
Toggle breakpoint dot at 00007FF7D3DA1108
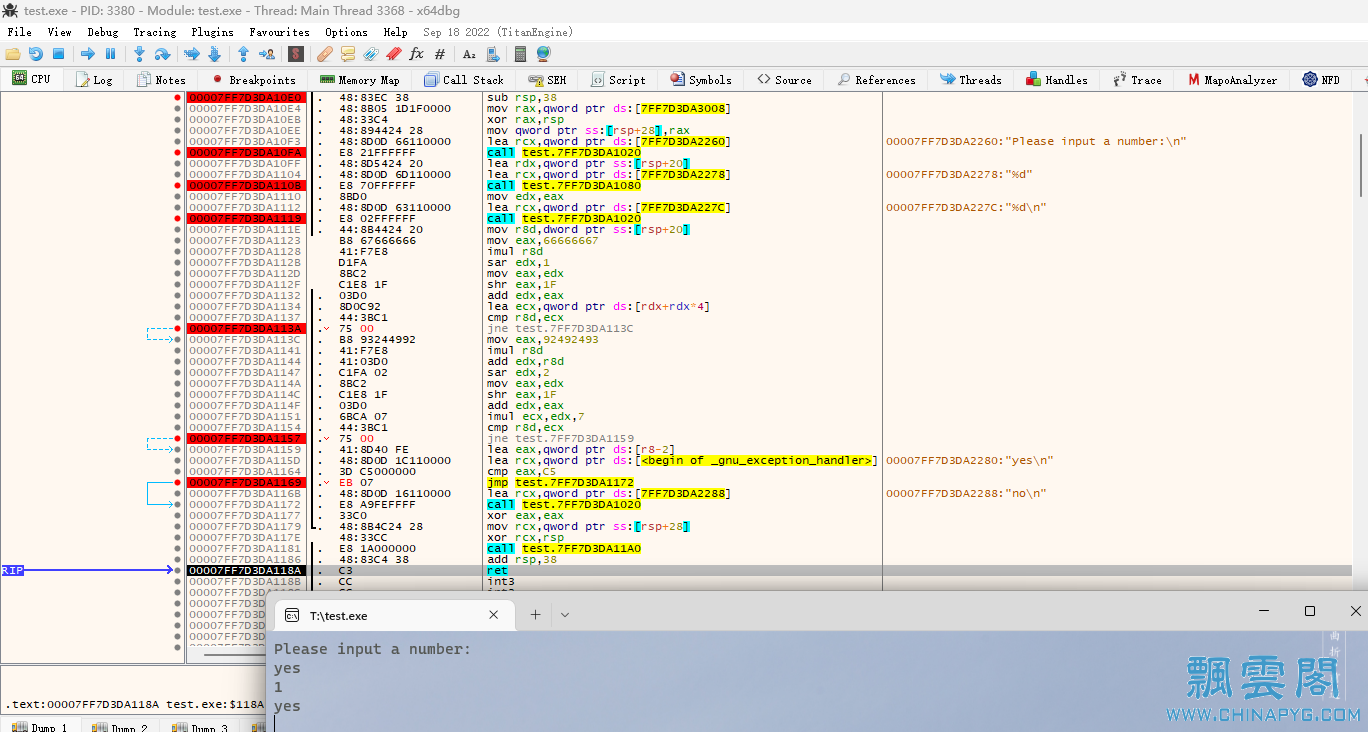click(x=178, y=185)
